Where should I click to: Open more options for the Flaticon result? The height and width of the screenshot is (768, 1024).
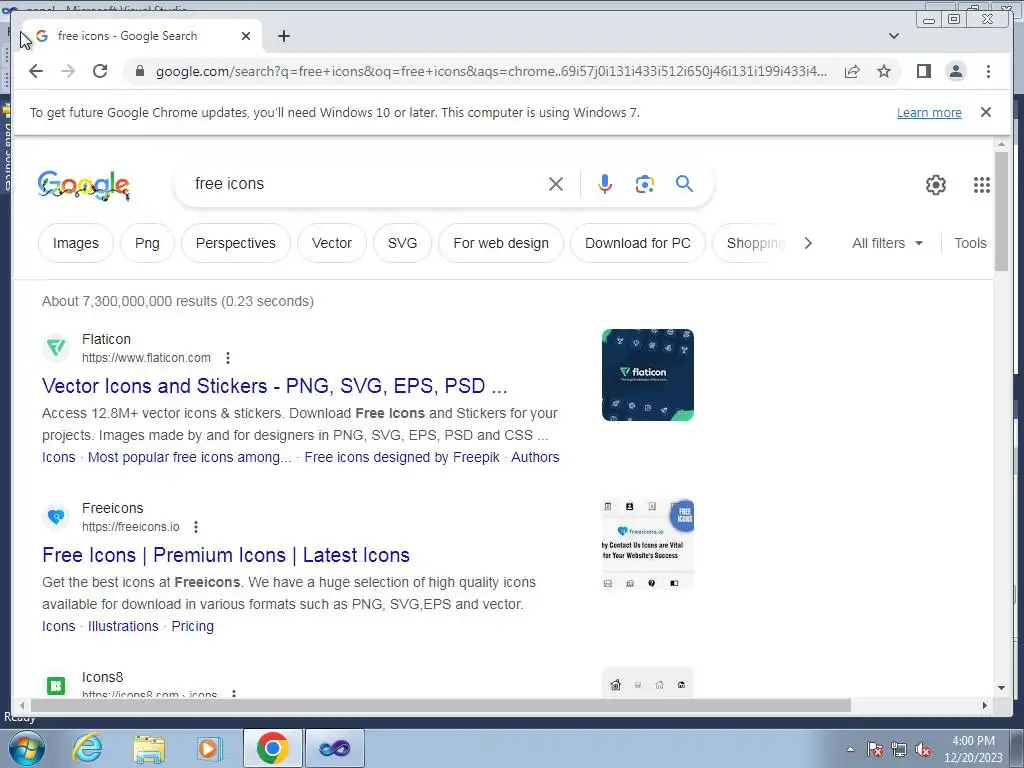[x=227, y=358]
